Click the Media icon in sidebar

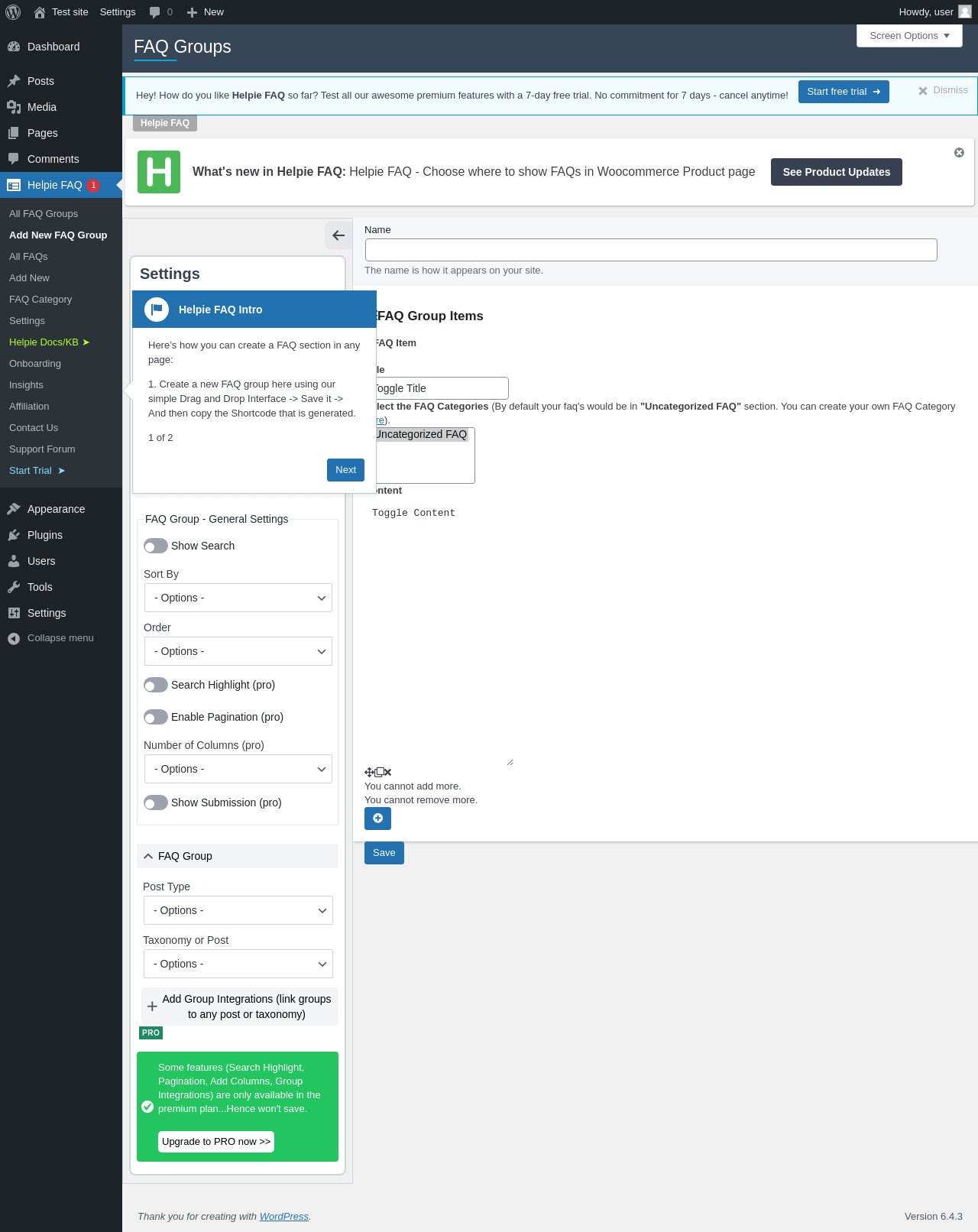coord(14,107)
